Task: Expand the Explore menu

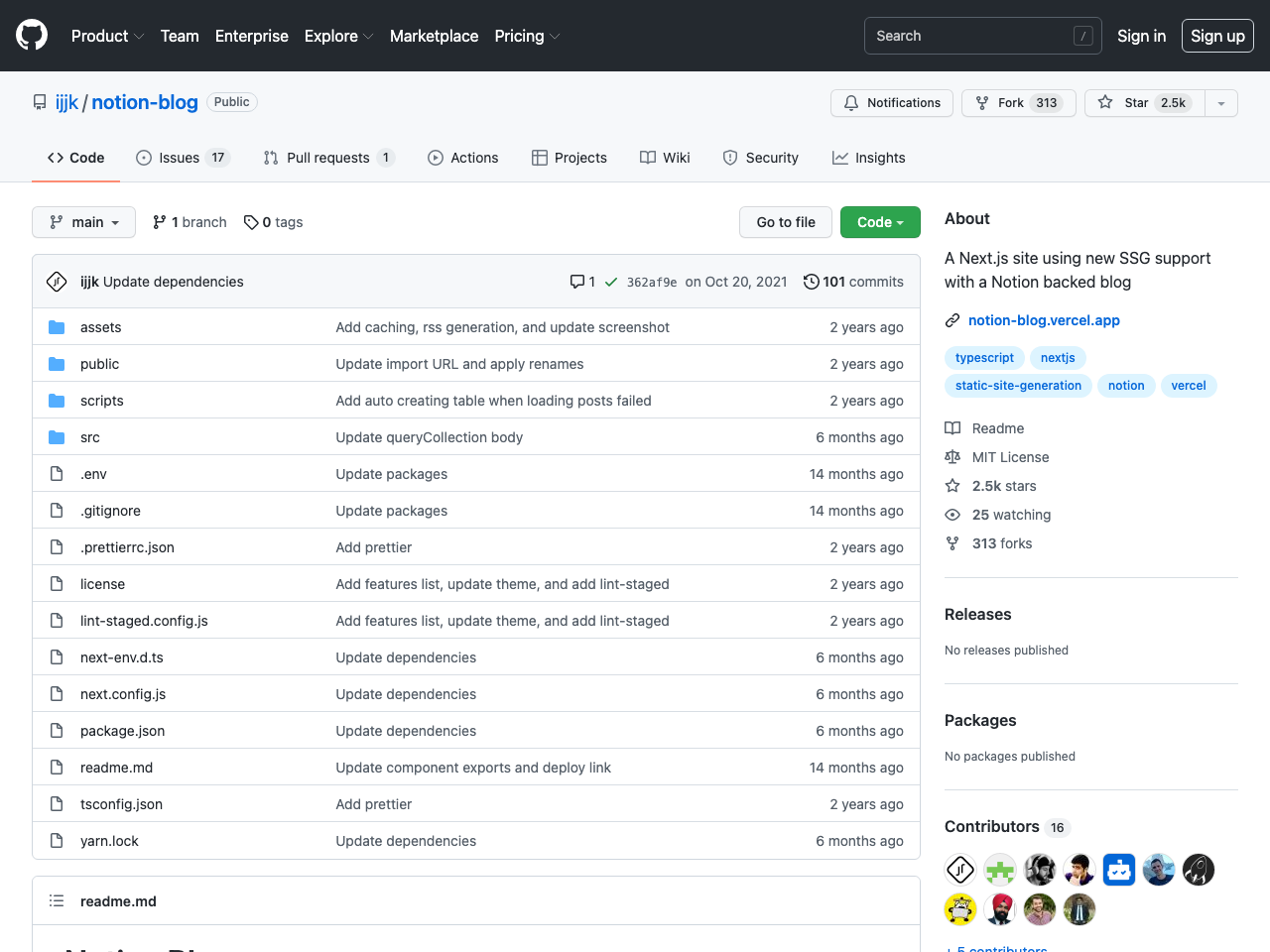Action: (337, 36)
